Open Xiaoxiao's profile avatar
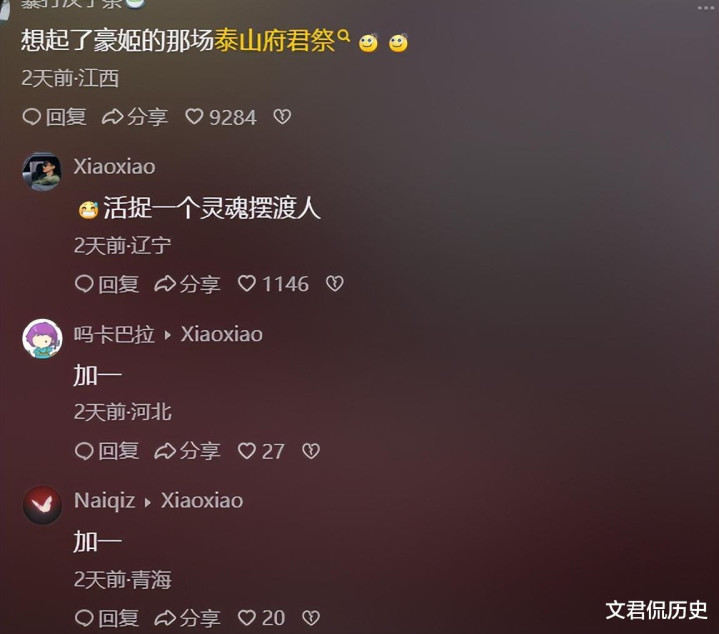Screen dimensions: 719x634 [x=42, y=171]
